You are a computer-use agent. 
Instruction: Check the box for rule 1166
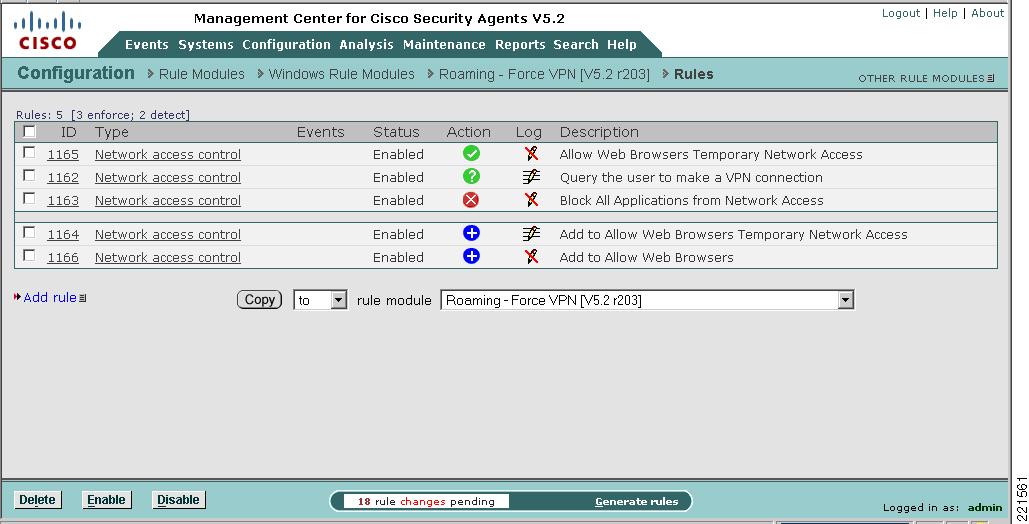[x=29, y=255]
